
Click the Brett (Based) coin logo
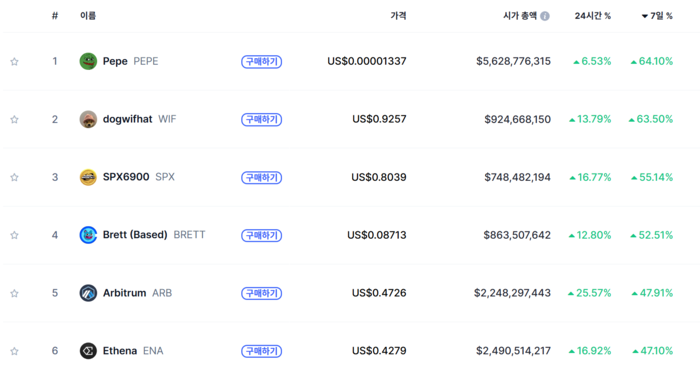(x=88, y=235)
